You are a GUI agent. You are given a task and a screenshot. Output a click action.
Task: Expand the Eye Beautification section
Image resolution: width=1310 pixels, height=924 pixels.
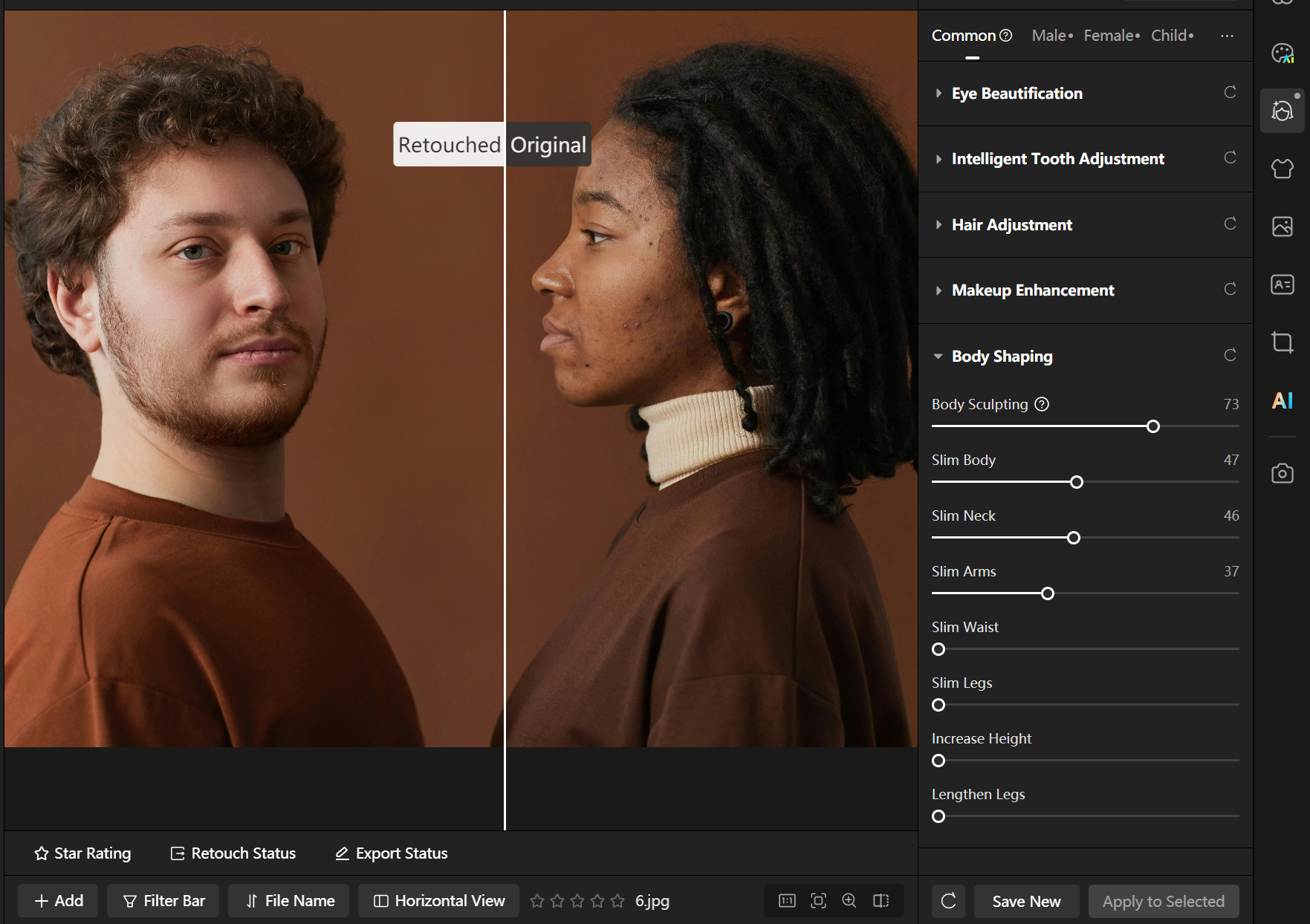pos(1016,94)
